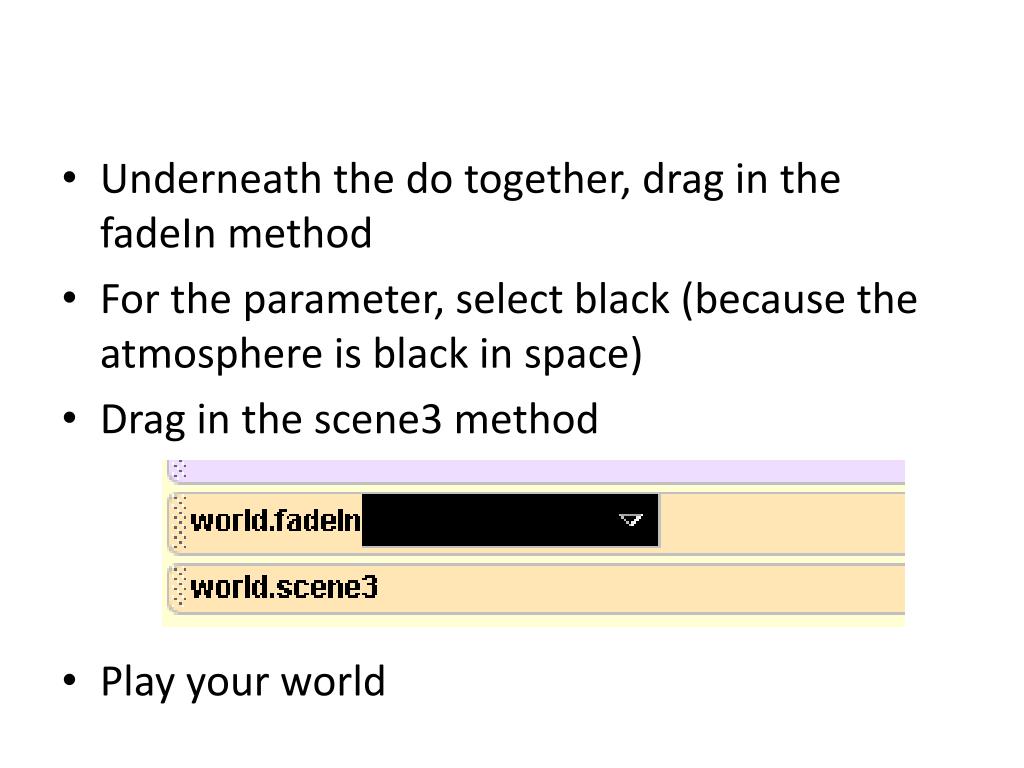Select the purple Do together bar
The width and height of the screenshot is (1024, 768).
coord(536,471)
